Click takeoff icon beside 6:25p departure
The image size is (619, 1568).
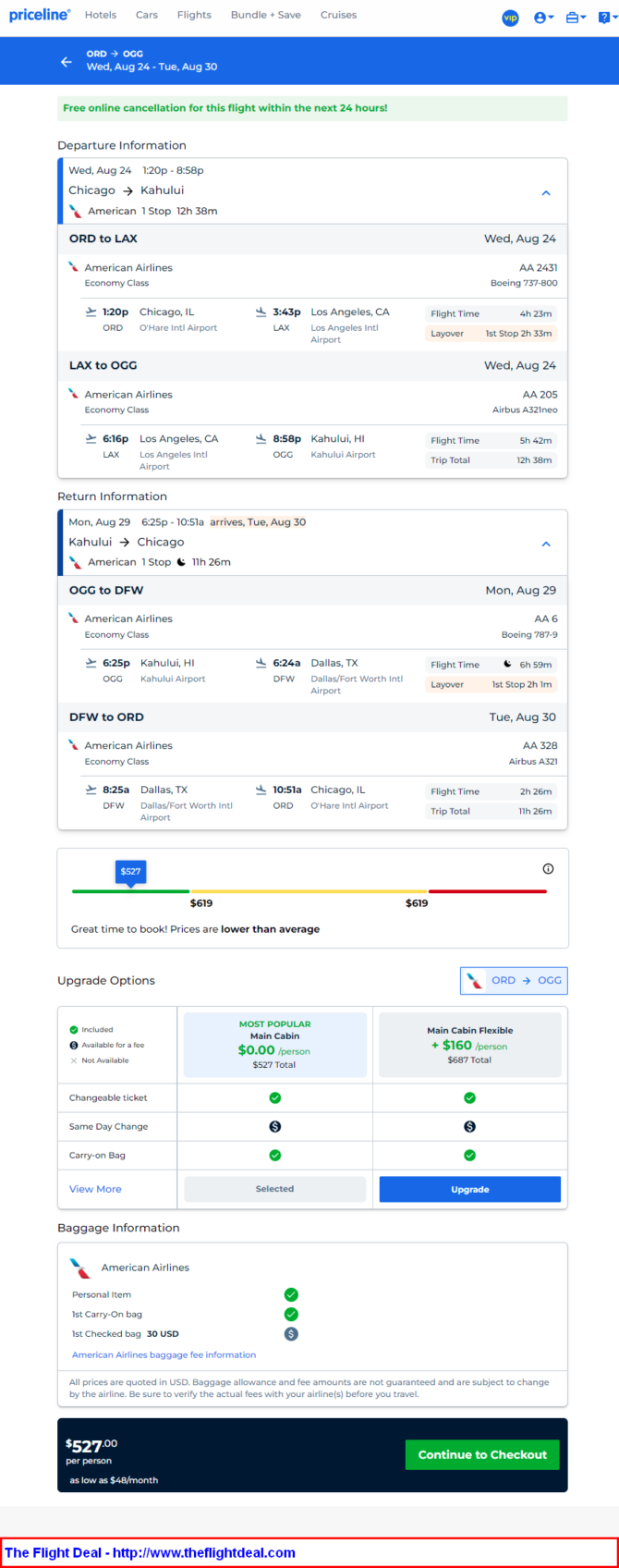91,663
